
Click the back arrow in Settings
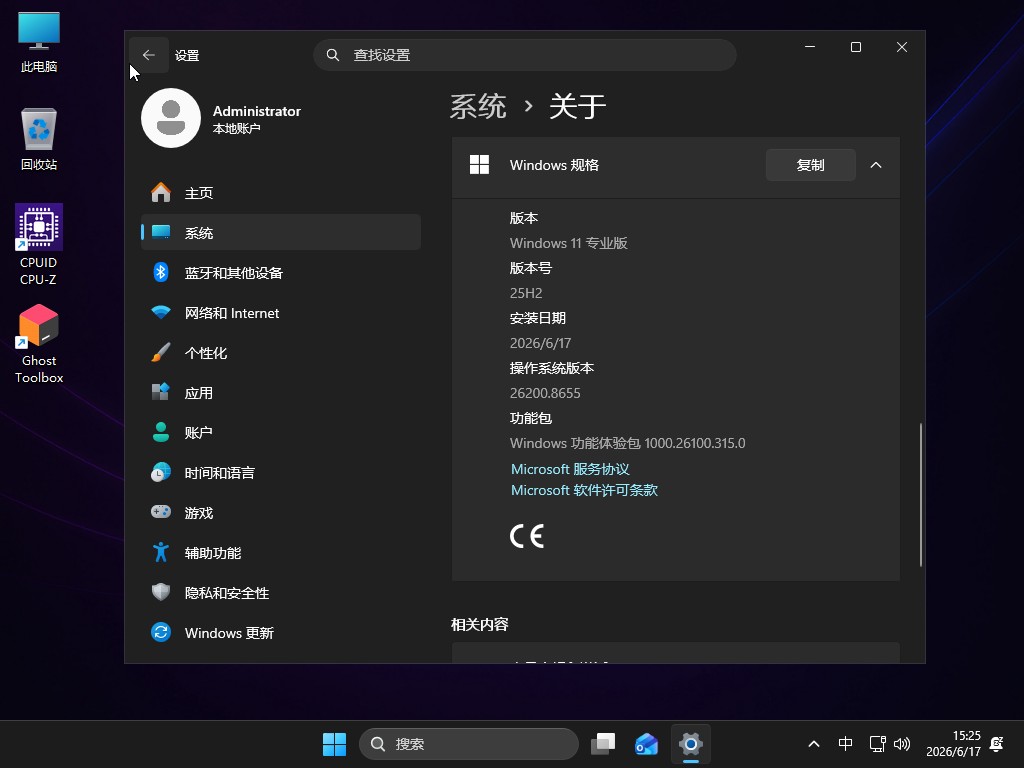click(x=149, y=55)
